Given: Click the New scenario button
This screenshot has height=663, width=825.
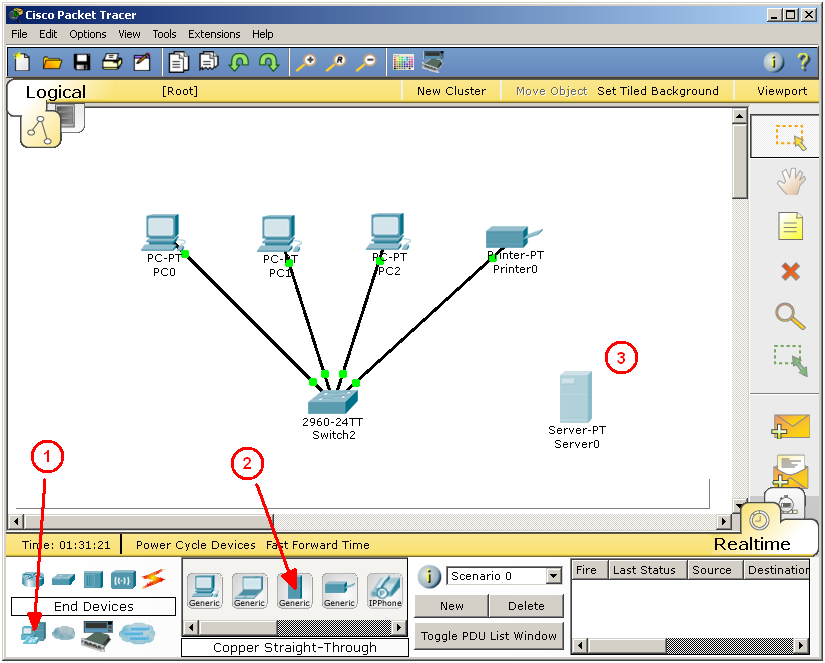Looking at the screenshot, I should pyautogui.click(x=451, y=606).
